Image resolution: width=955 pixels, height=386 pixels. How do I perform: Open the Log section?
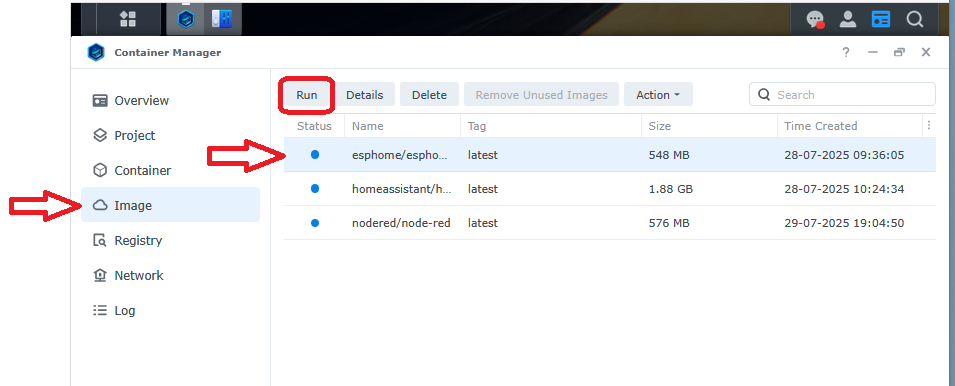click(x=171, y=311)
